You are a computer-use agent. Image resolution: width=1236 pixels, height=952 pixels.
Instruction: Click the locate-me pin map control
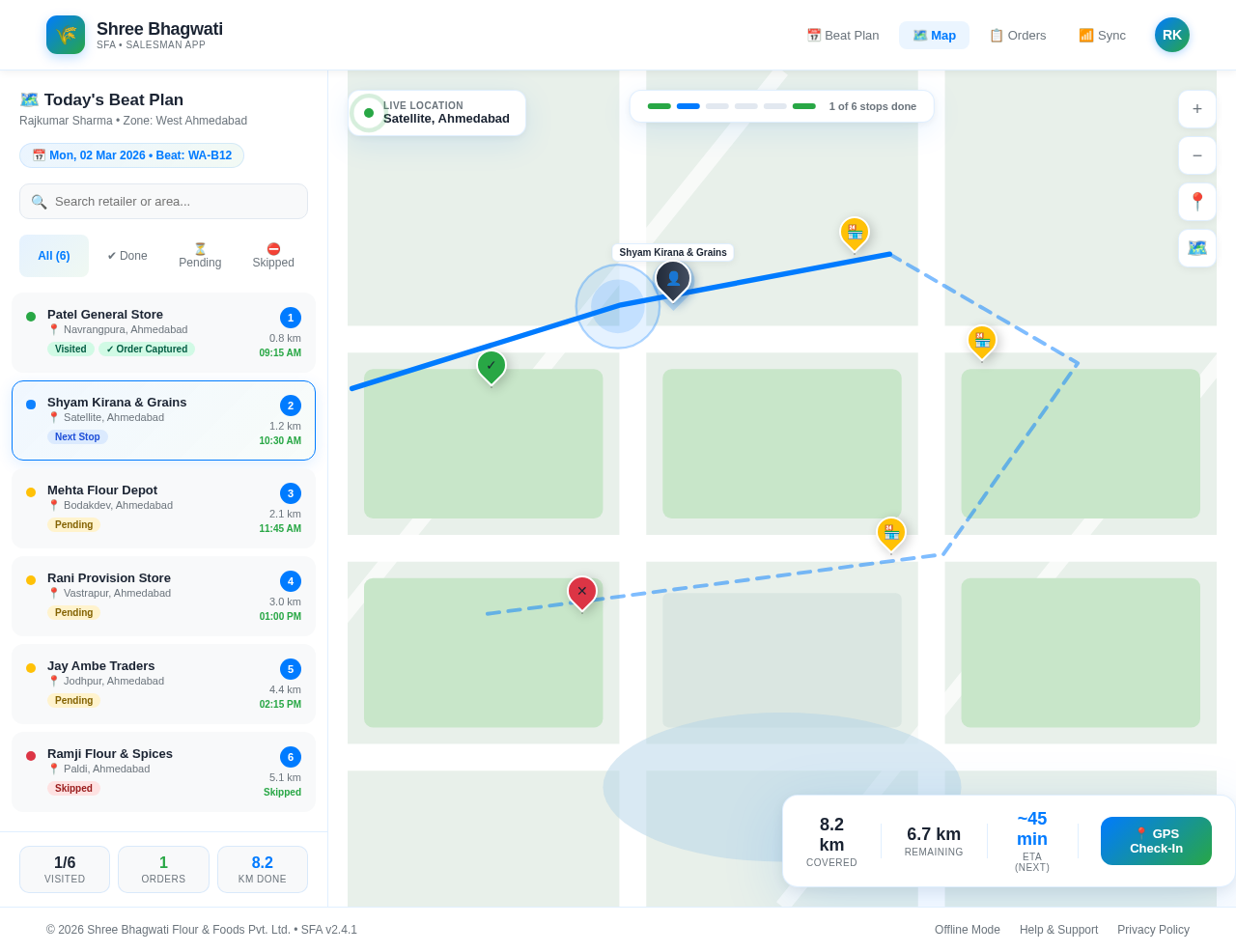(x=1196, y=202)
